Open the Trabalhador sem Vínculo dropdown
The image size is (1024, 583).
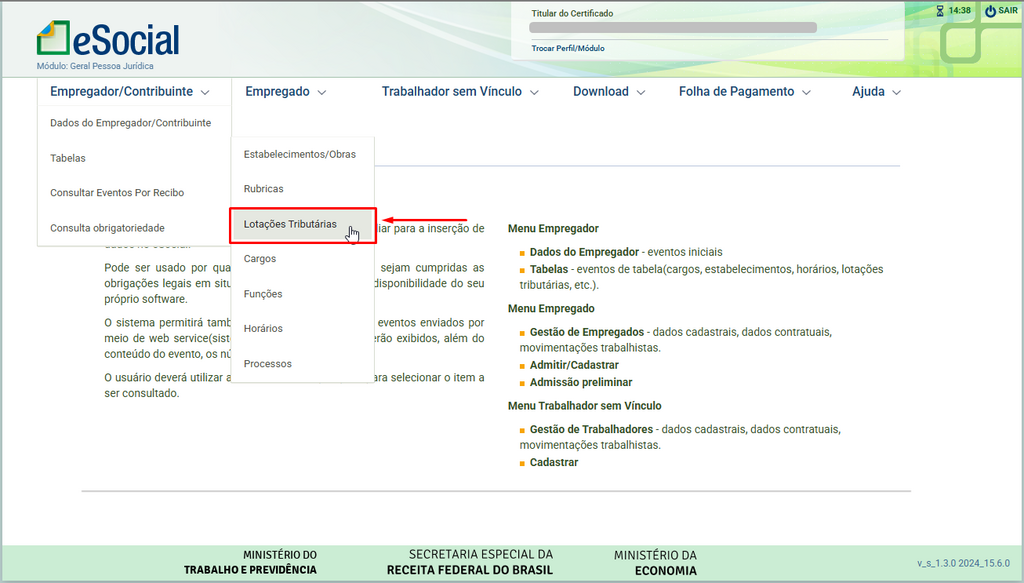click(x=460, y=92)
